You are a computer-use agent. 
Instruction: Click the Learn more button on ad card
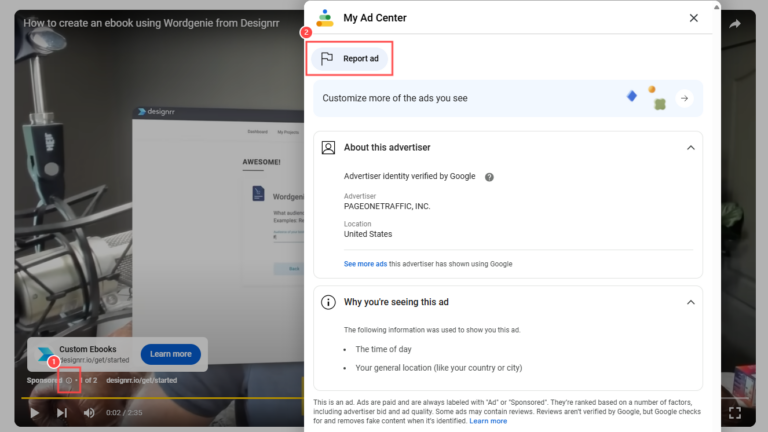[170, 354]
